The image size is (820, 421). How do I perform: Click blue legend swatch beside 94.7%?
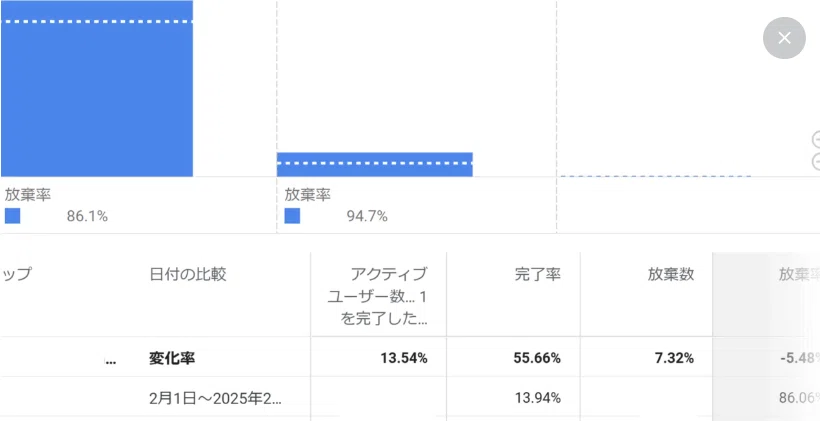pyautogui.click(x=292, y=216)
